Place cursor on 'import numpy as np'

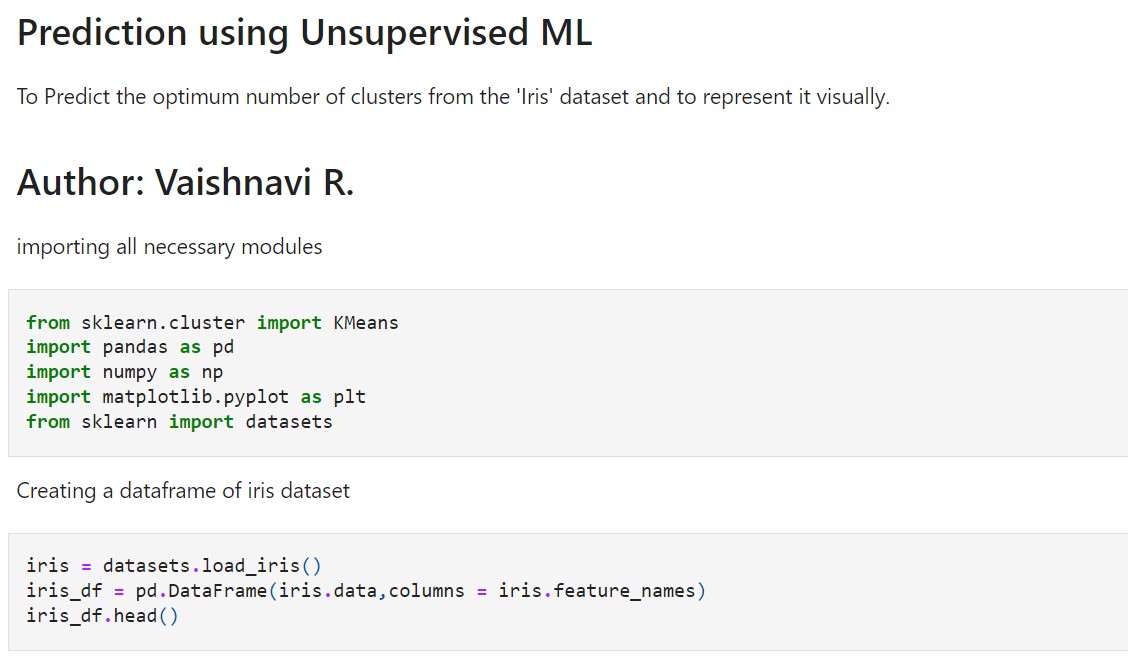124,372
